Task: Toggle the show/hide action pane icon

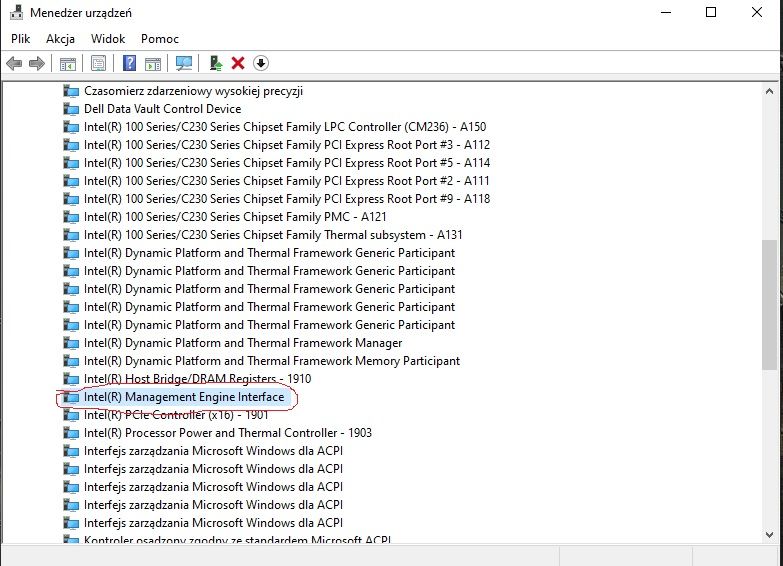Action: (x=153, y=63)
